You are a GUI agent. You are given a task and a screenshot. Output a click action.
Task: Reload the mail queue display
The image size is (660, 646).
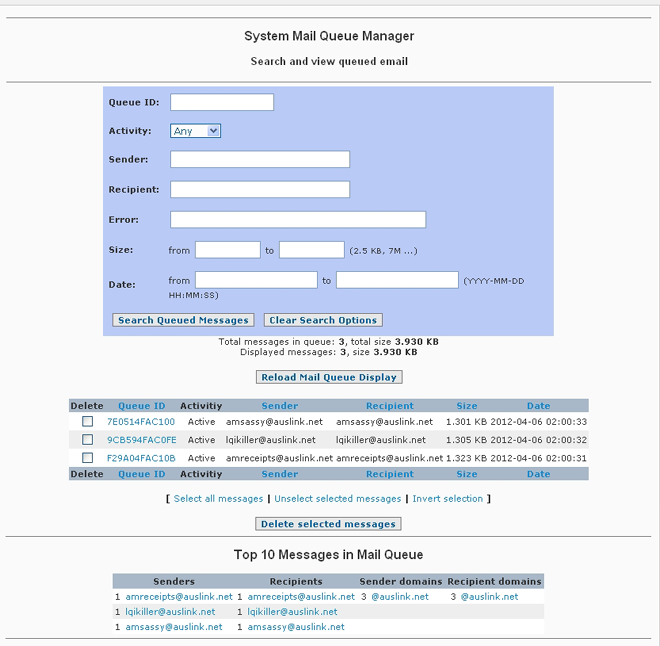pos(329,377)
